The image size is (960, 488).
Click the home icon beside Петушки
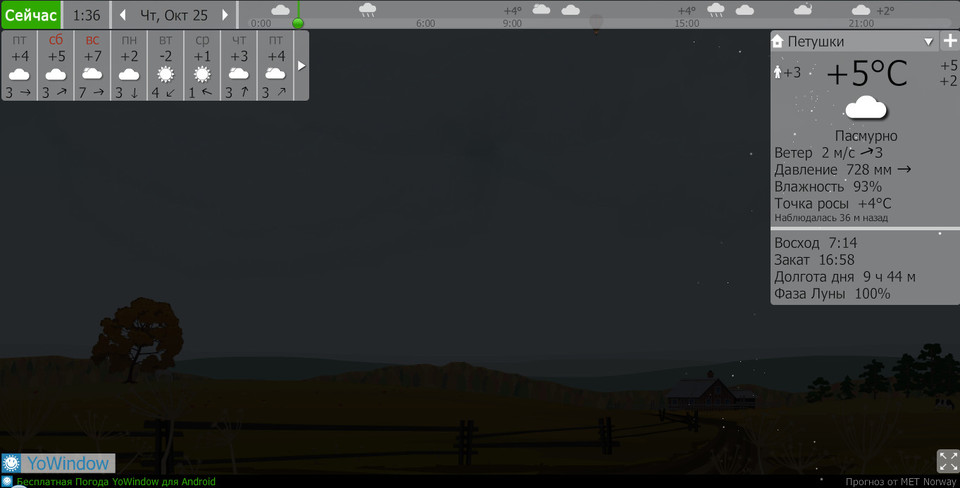[777, 41]
